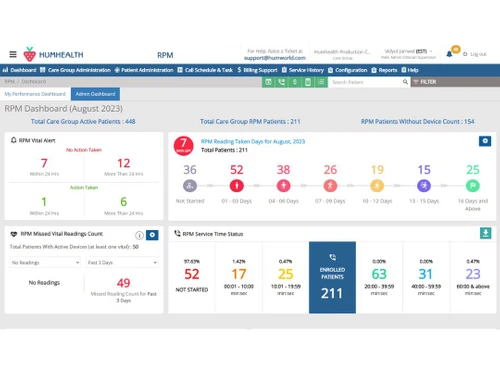Click No Action Taken More Than 24 Hrs count 12
This screenshot has width=500, height=375.
click(x=123, y=163)
